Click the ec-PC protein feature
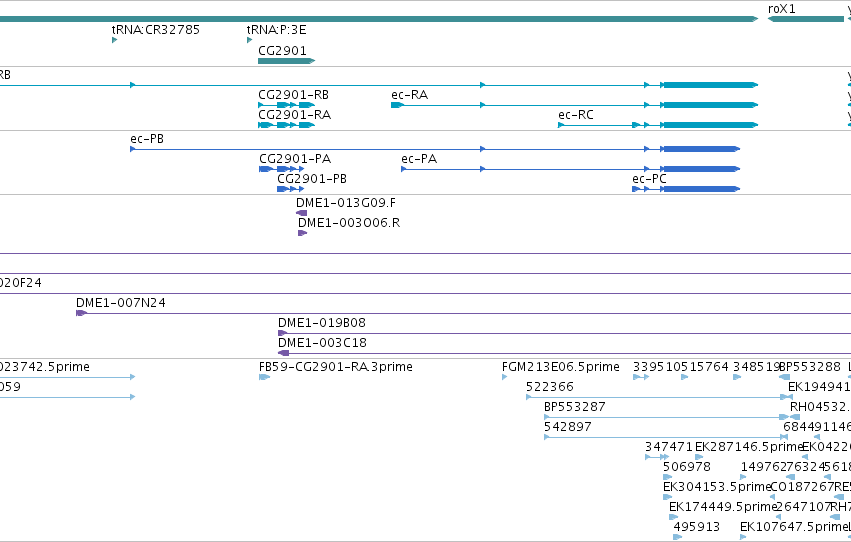Viewport: 851px width, 542px height. coord(686,189)
